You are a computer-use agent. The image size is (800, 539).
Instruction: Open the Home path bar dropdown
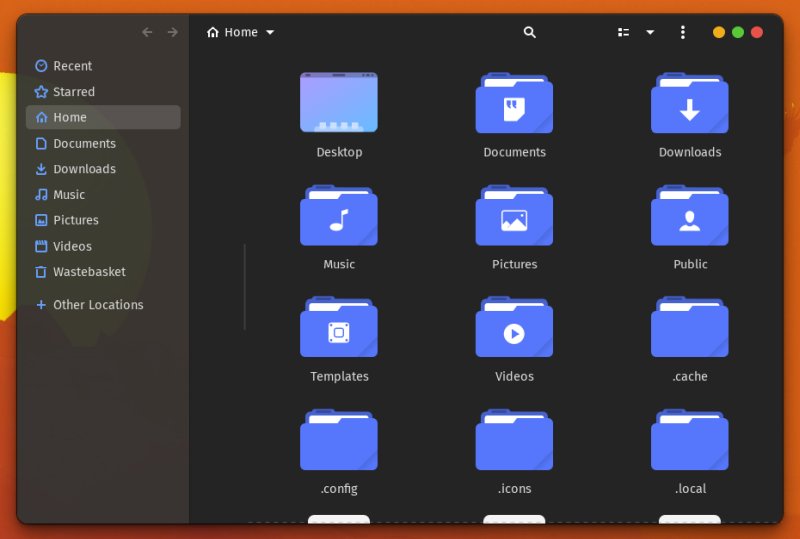point(241,32)
